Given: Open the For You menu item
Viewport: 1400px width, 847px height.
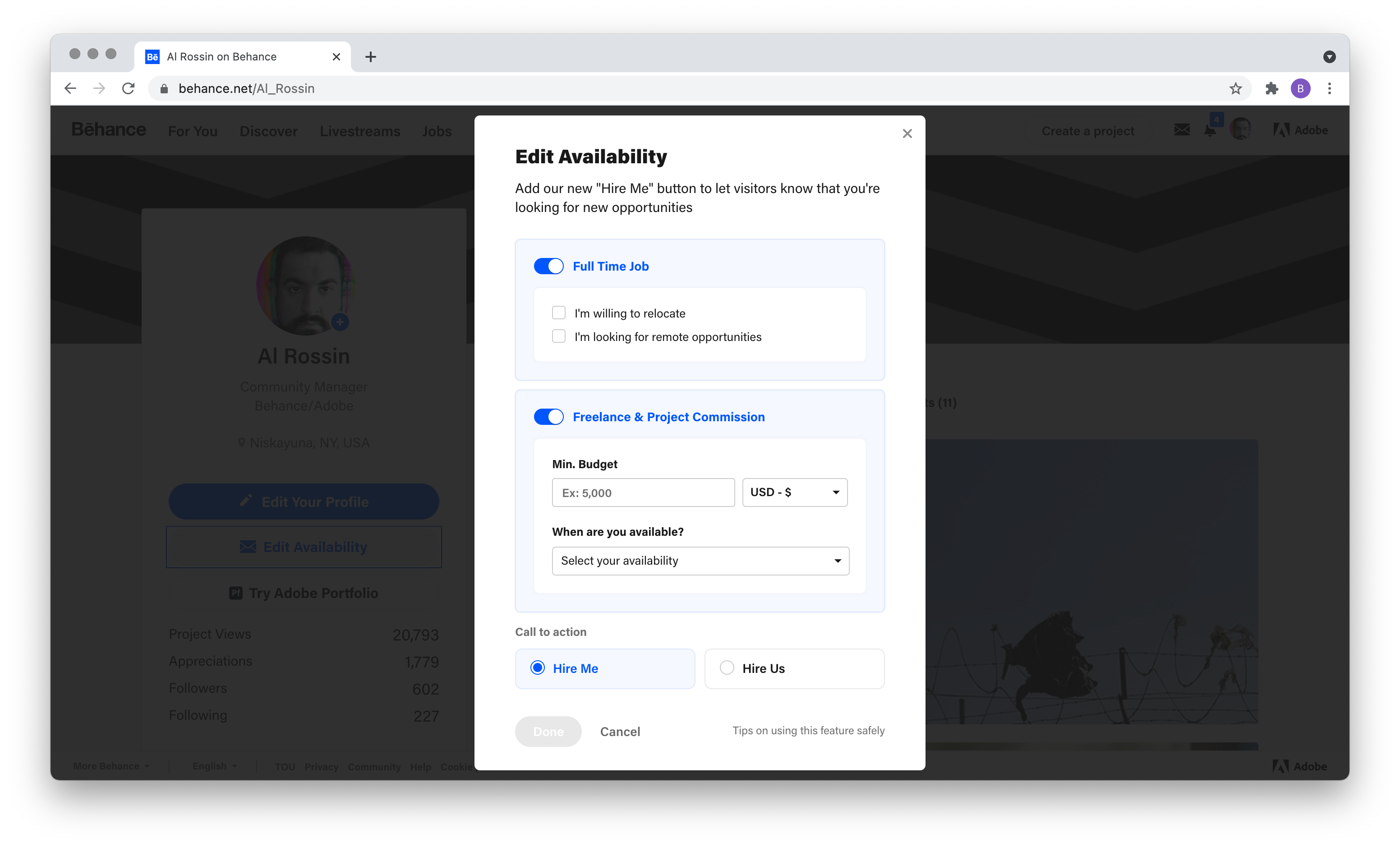Looking at the screenshot, I should coord(193,131).
